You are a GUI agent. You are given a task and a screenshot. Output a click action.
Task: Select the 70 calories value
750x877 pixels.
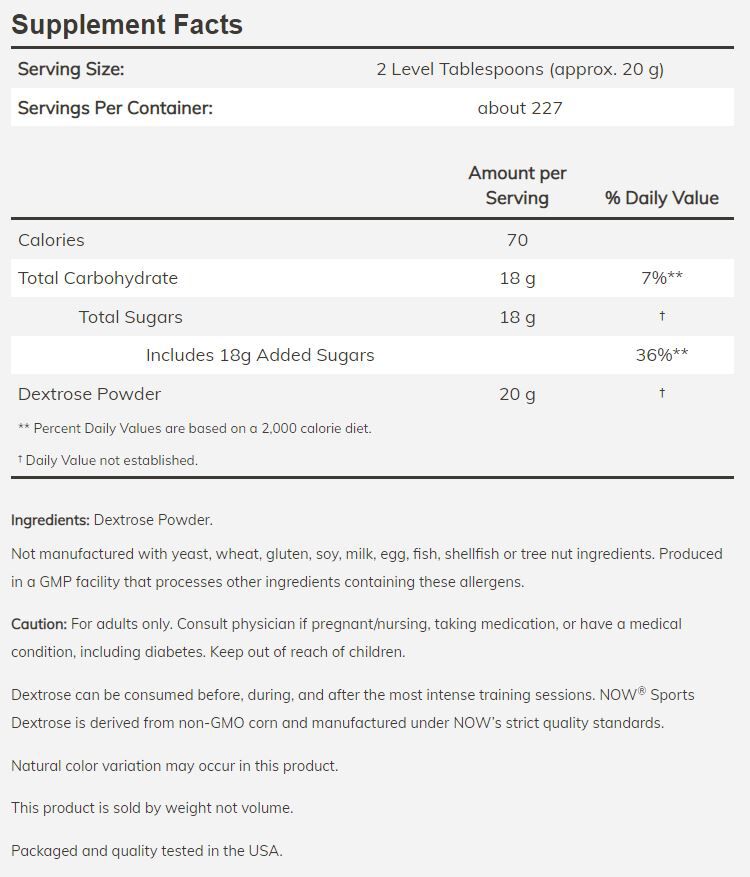[517, 240]
